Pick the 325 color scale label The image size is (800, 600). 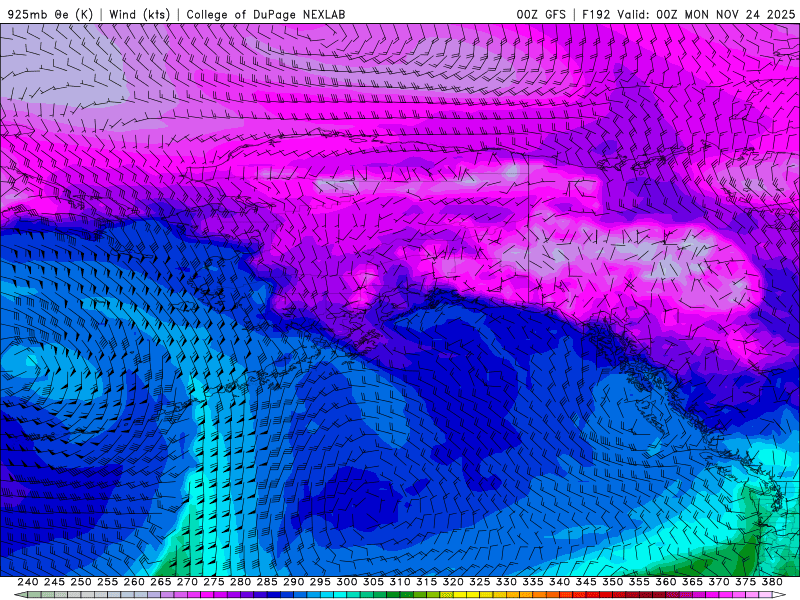480,582
